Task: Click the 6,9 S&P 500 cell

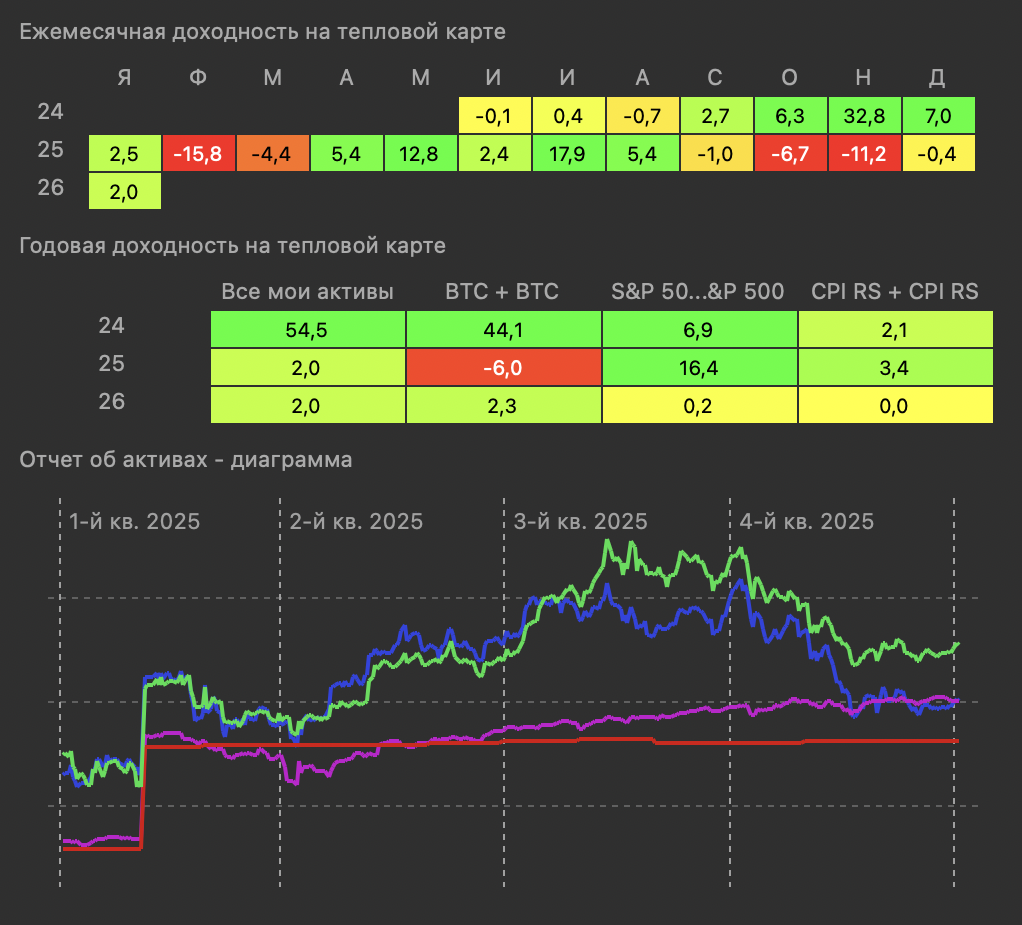Action: coord(699,329)
